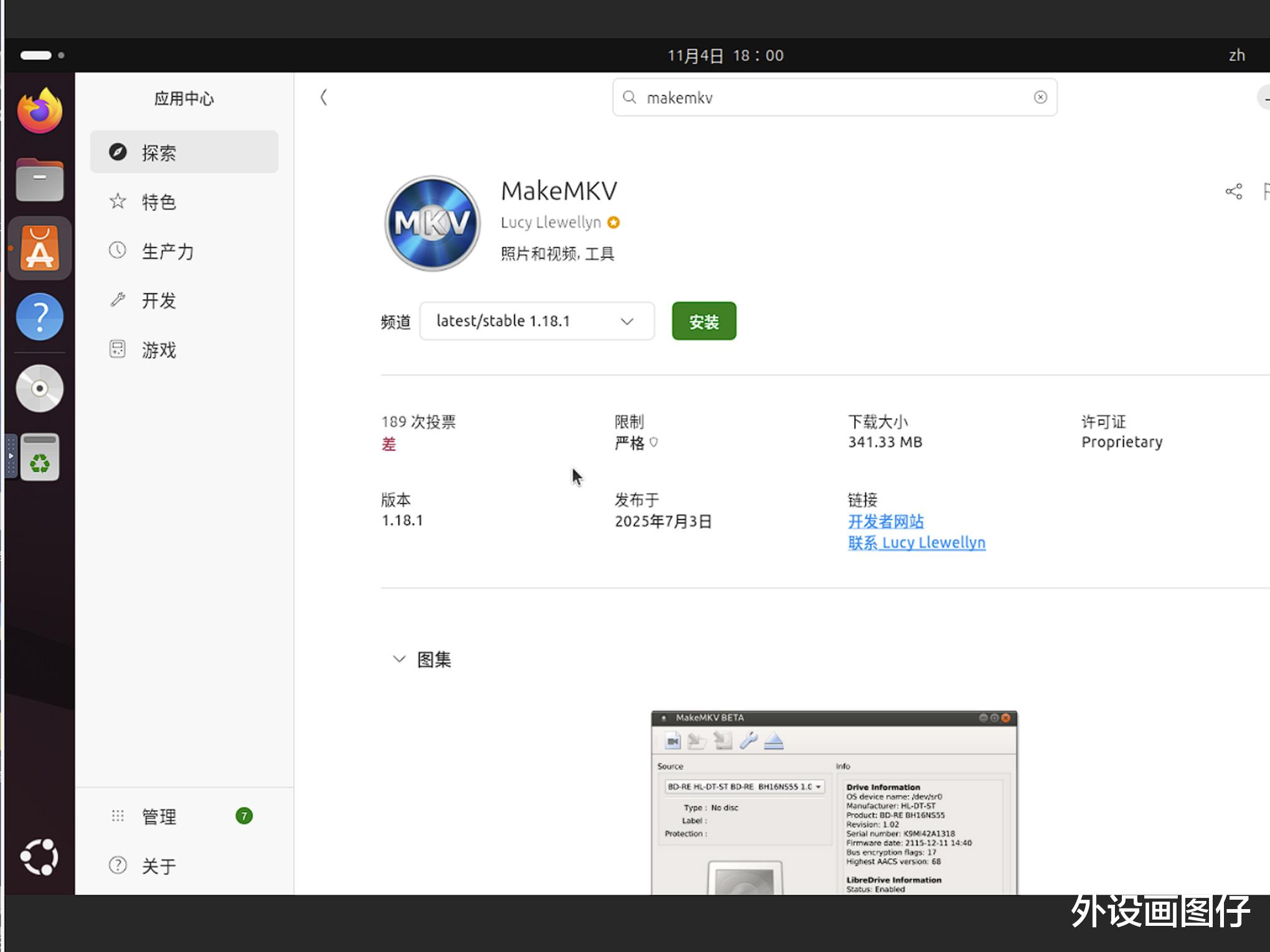The width and height of the screenshot is (1270, 952).
Task: Clear the makemkv search text
Action: pos(1040,97)
